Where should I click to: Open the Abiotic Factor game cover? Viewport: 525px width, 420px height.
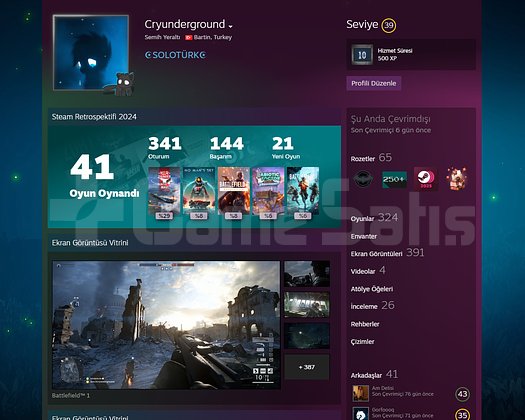268,190
